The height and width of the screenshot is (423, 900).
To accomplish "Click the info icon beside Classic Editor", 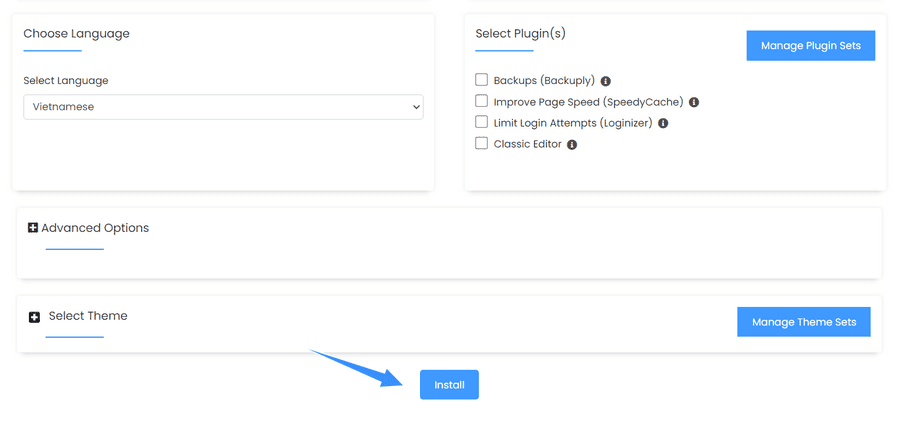I will pos(572,145).
